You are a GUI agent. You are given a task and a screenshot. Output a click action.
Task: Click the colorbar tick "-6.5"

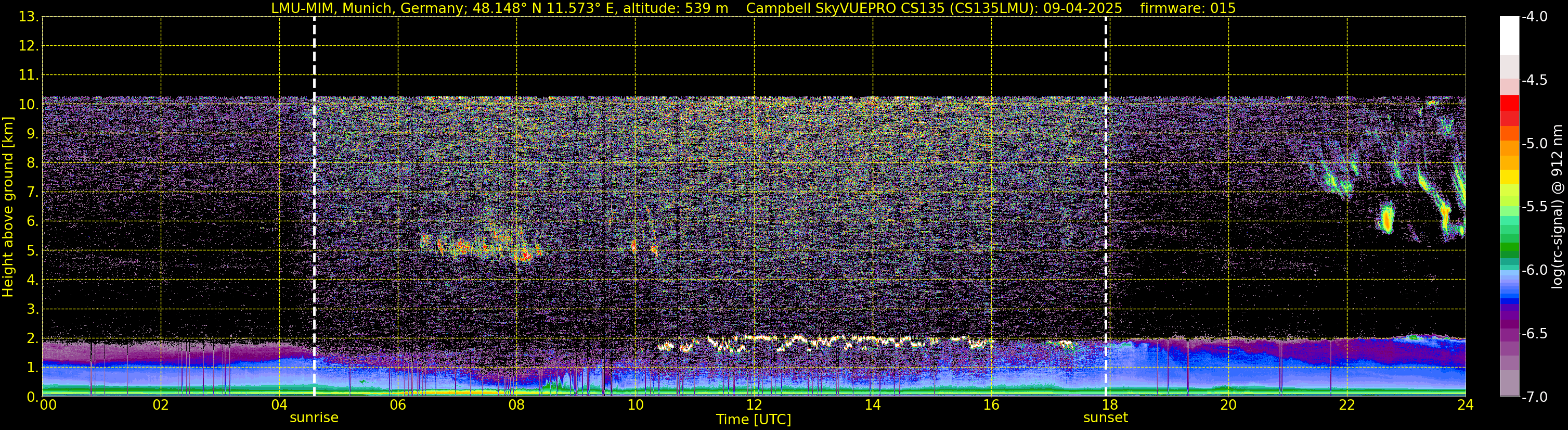1534,334
